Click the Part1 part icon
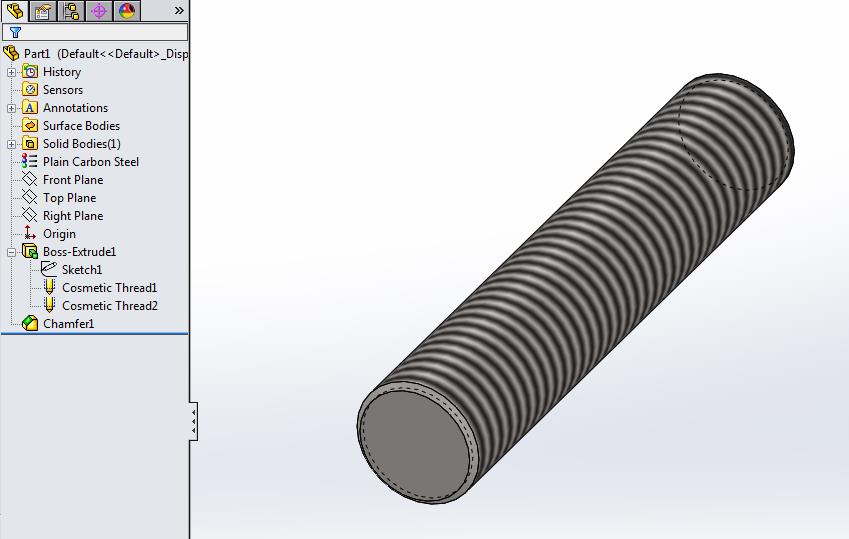This screenshot has width=849, height=539. (x=11, y=54)
